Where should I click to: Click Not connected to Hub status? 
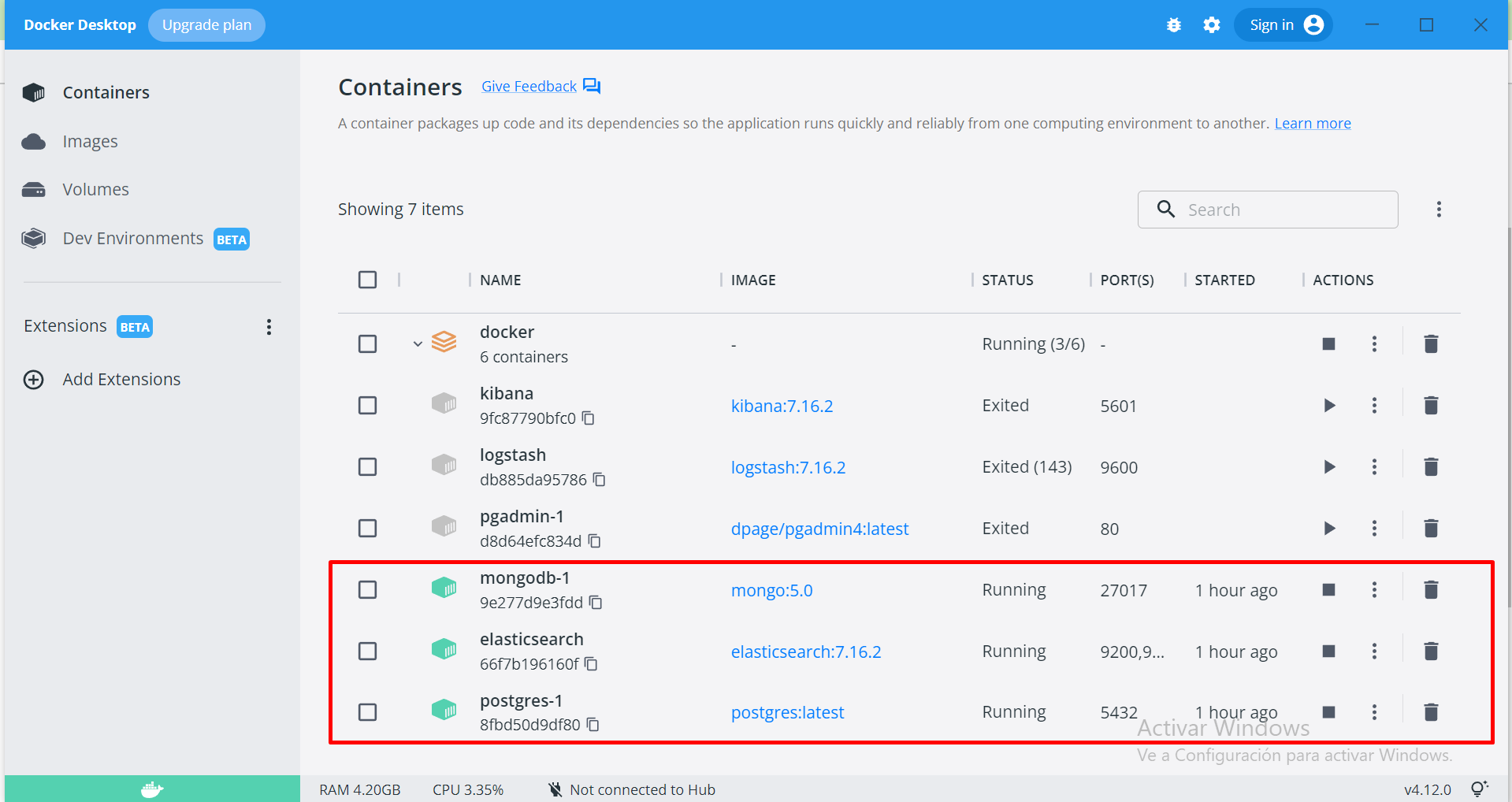point(632,789)
